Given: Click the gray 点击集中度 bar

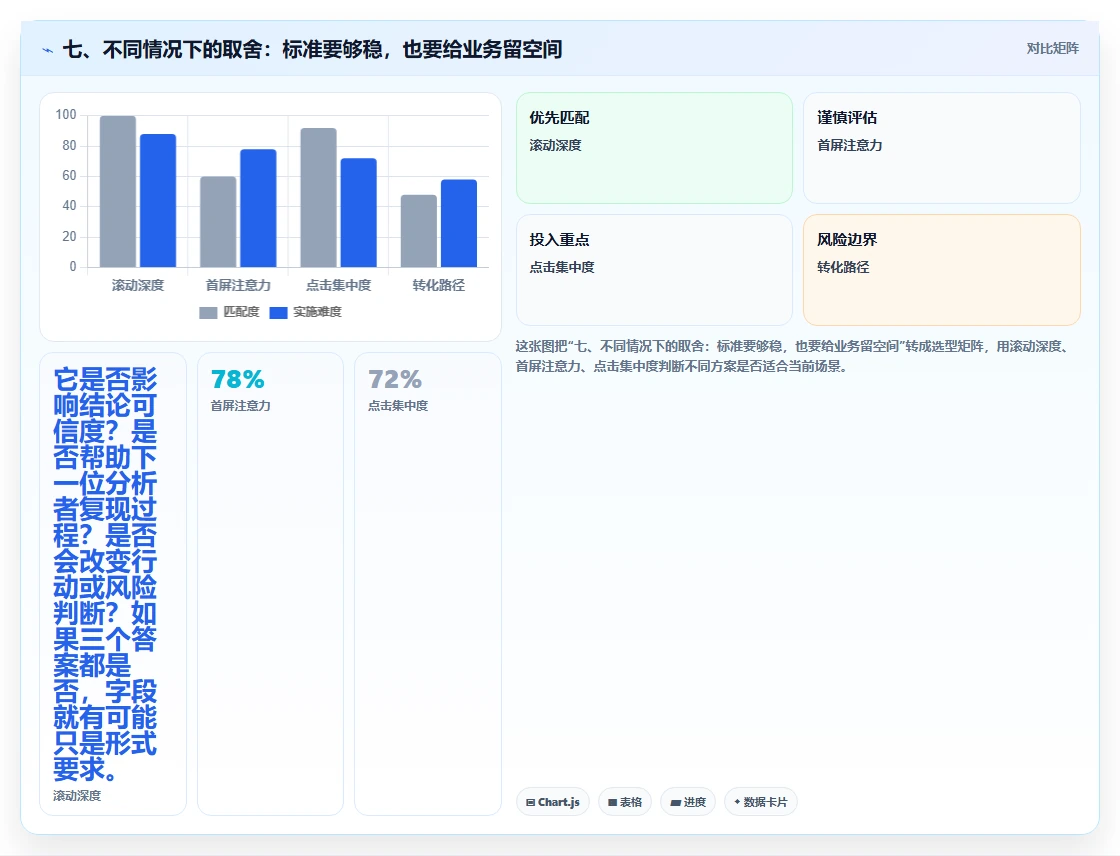Looking at the screenshot, I should [x=319, y=198].
